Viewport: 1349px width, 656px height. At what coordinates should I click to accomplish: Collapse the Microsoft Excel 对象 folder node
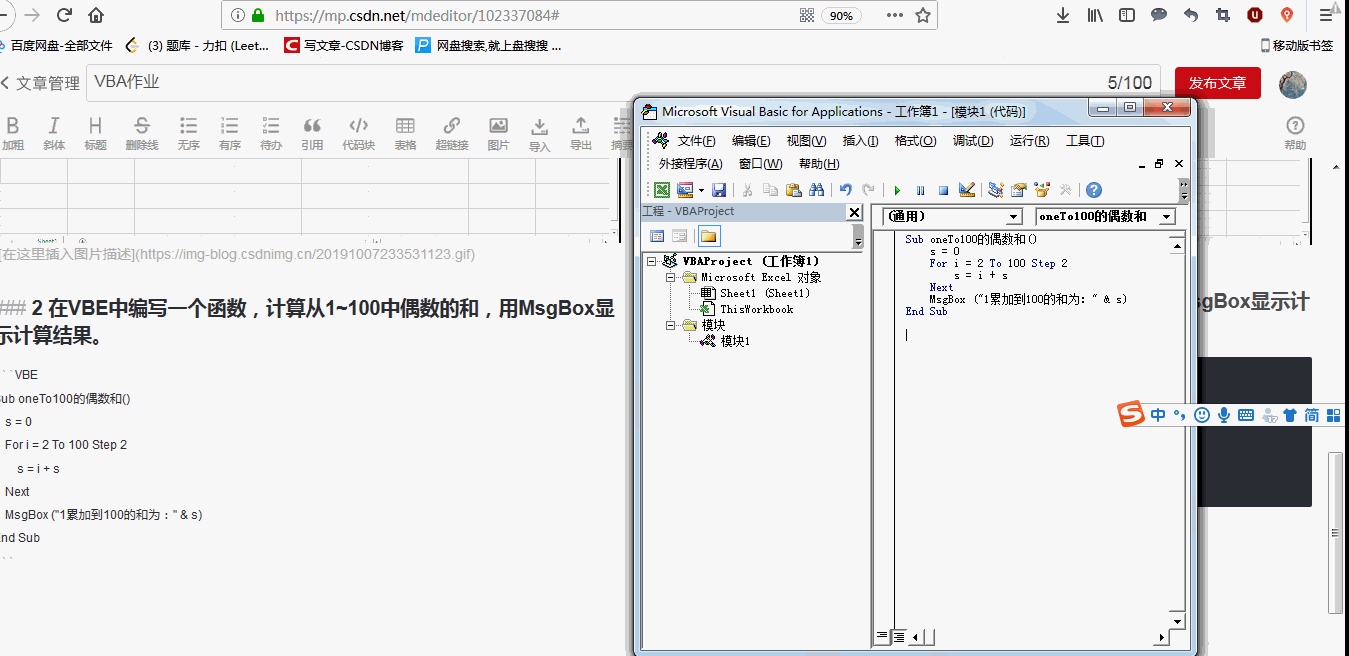click(x=670, y=277)
